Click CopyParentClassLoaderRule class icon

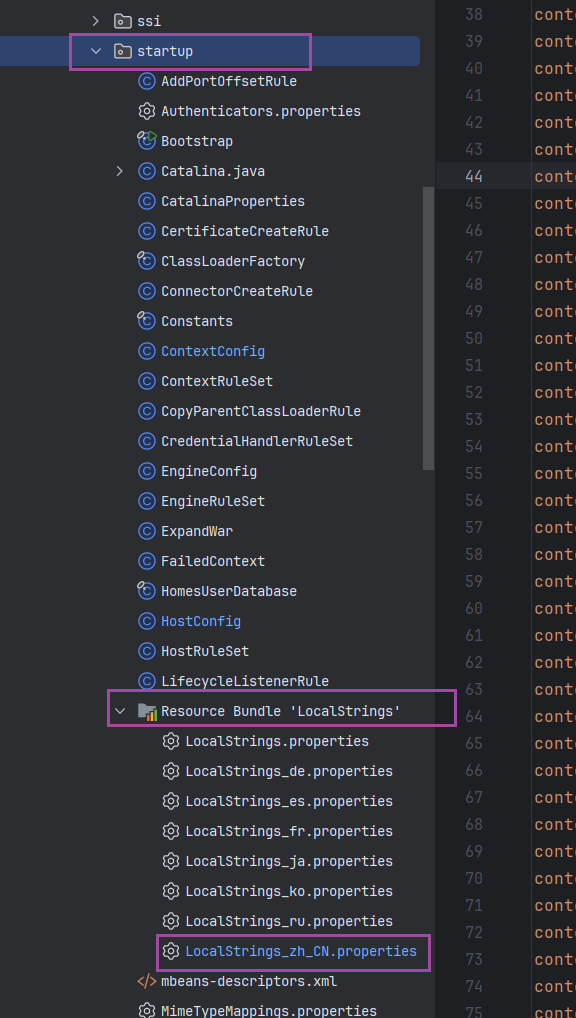click(147, 411)
